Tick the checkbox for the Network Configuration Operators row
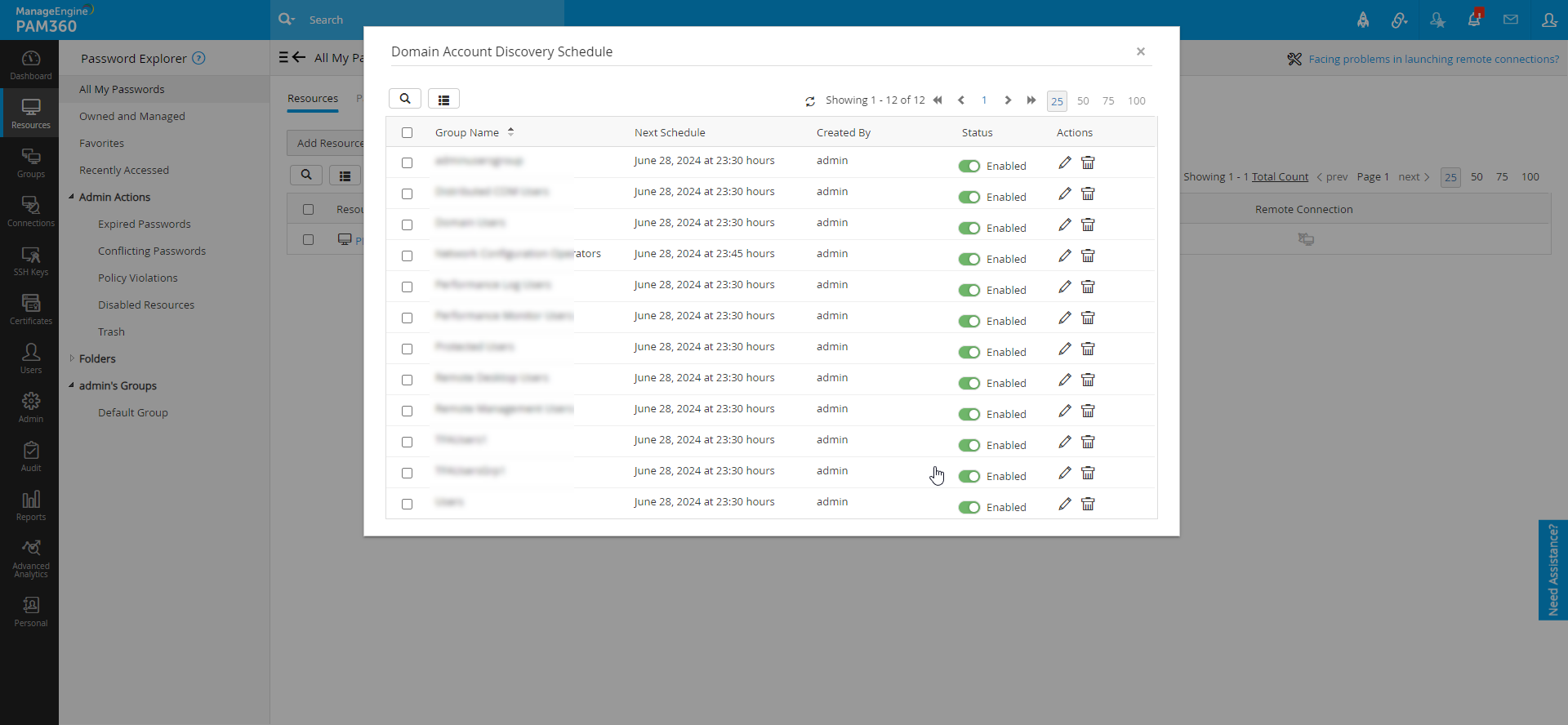This screenshot has width=1568, height=725. [x=408, y=256]
